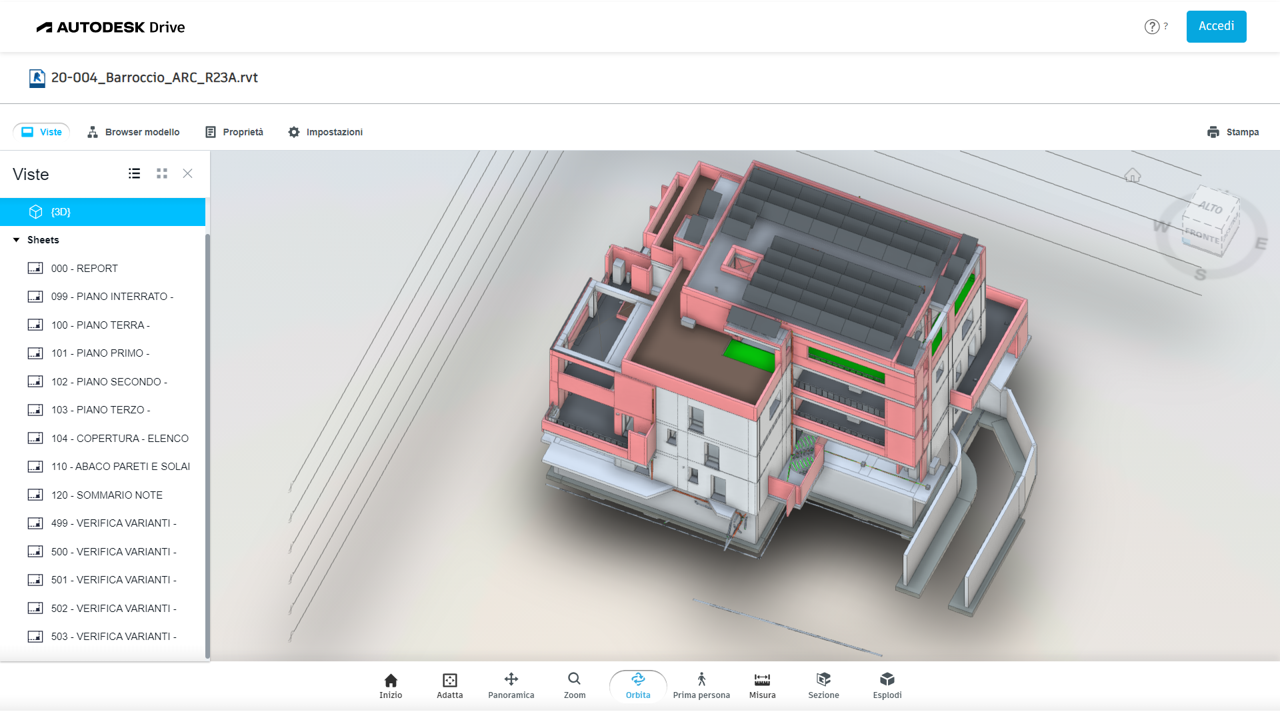Switch Viste panel to thumbnail grid view
The image size is (1280, 720).
coord(162,174)
